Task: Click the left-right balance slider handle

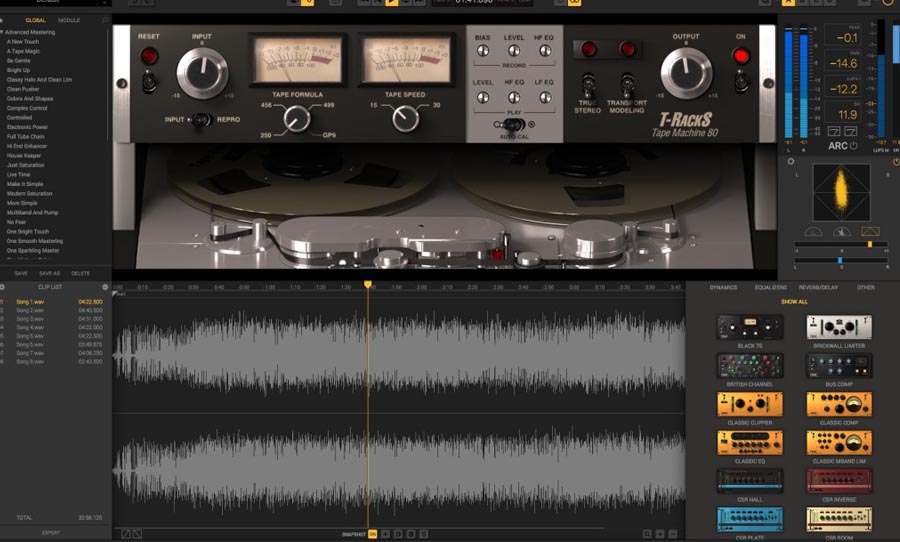Action: pos(840,260)
